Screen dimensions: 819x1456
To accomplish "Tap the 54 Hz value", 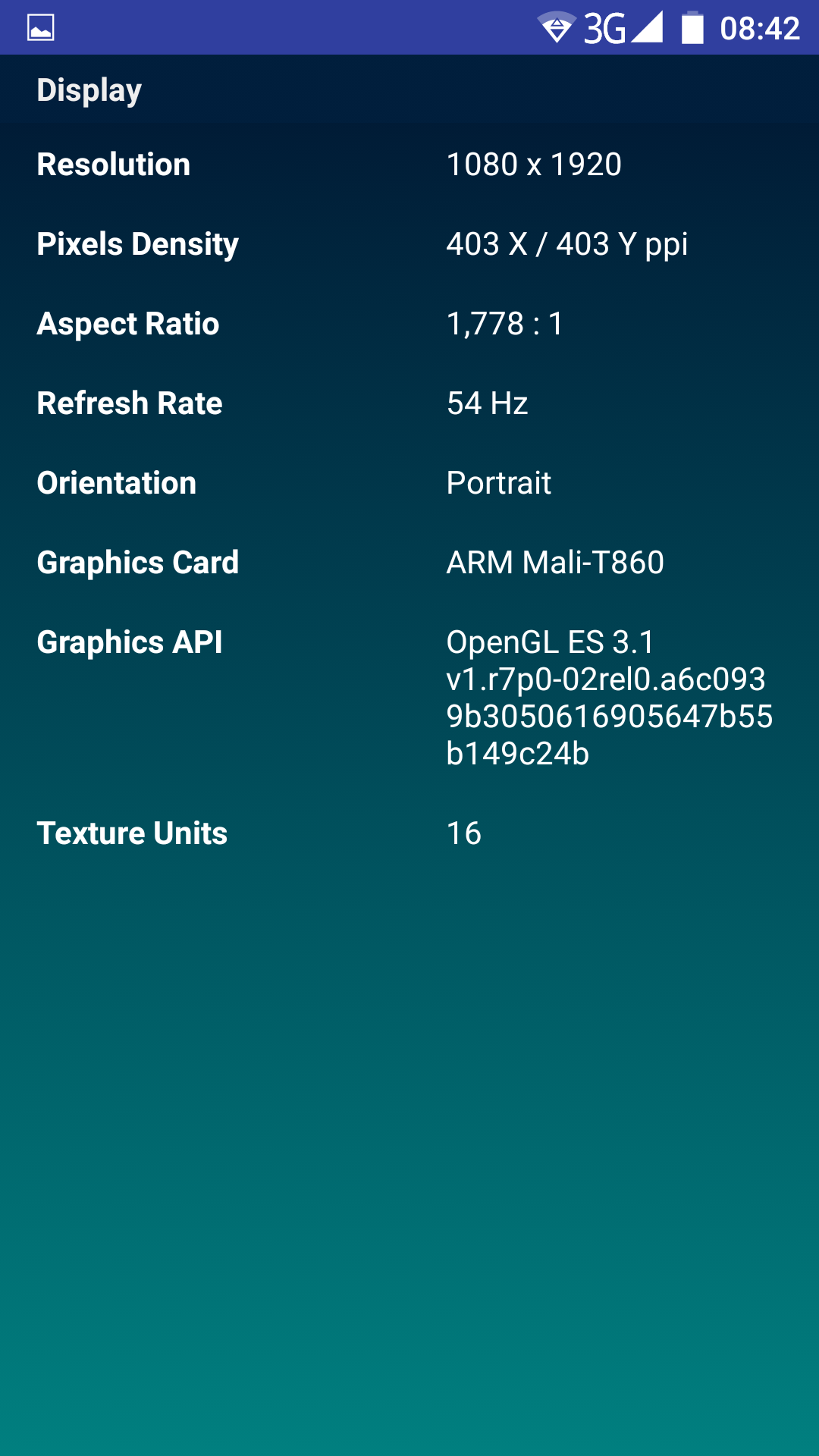I will click(x=487, y=403).
